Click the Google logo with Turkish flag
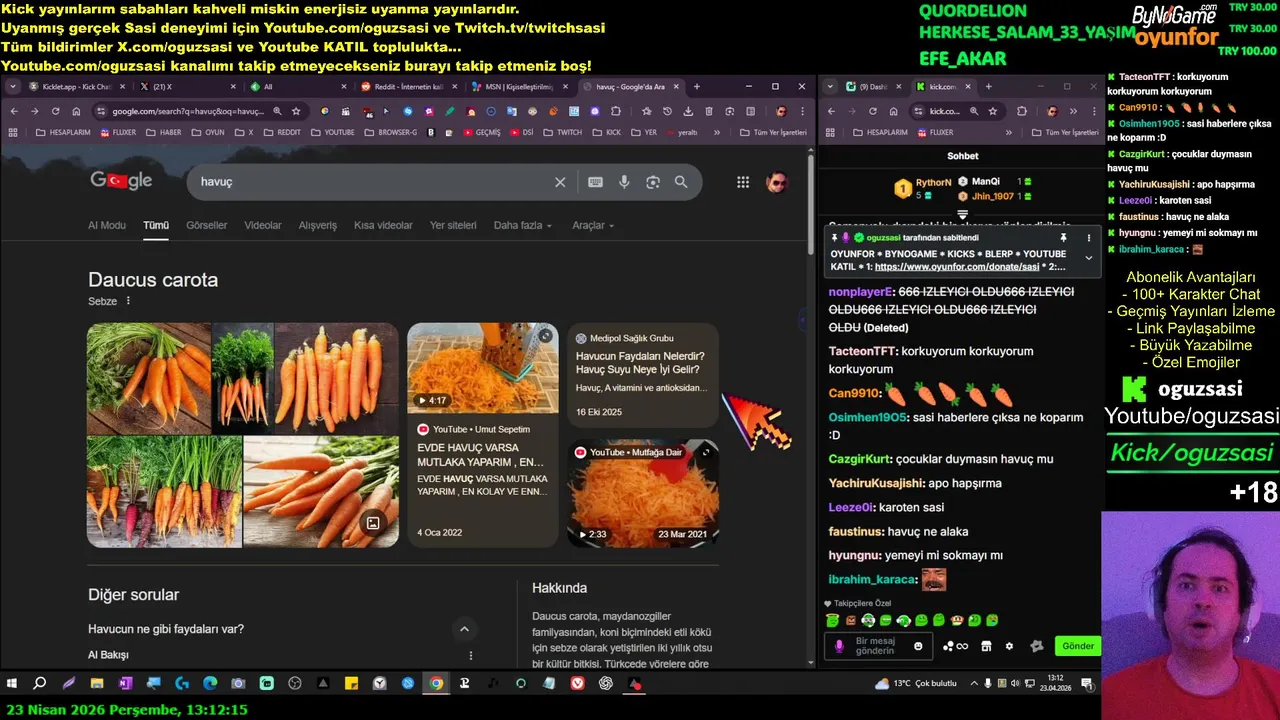The width and height of the screenshot is (1280, 720). [x=121, y=180]
